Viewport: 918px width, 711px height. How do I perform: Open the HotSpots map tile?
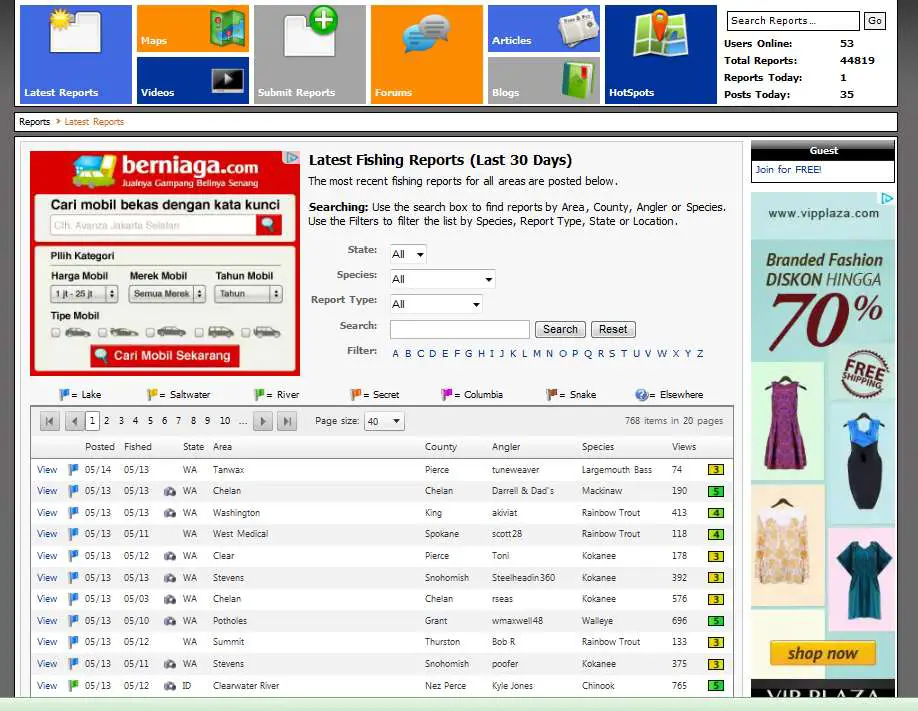(660, 54)
